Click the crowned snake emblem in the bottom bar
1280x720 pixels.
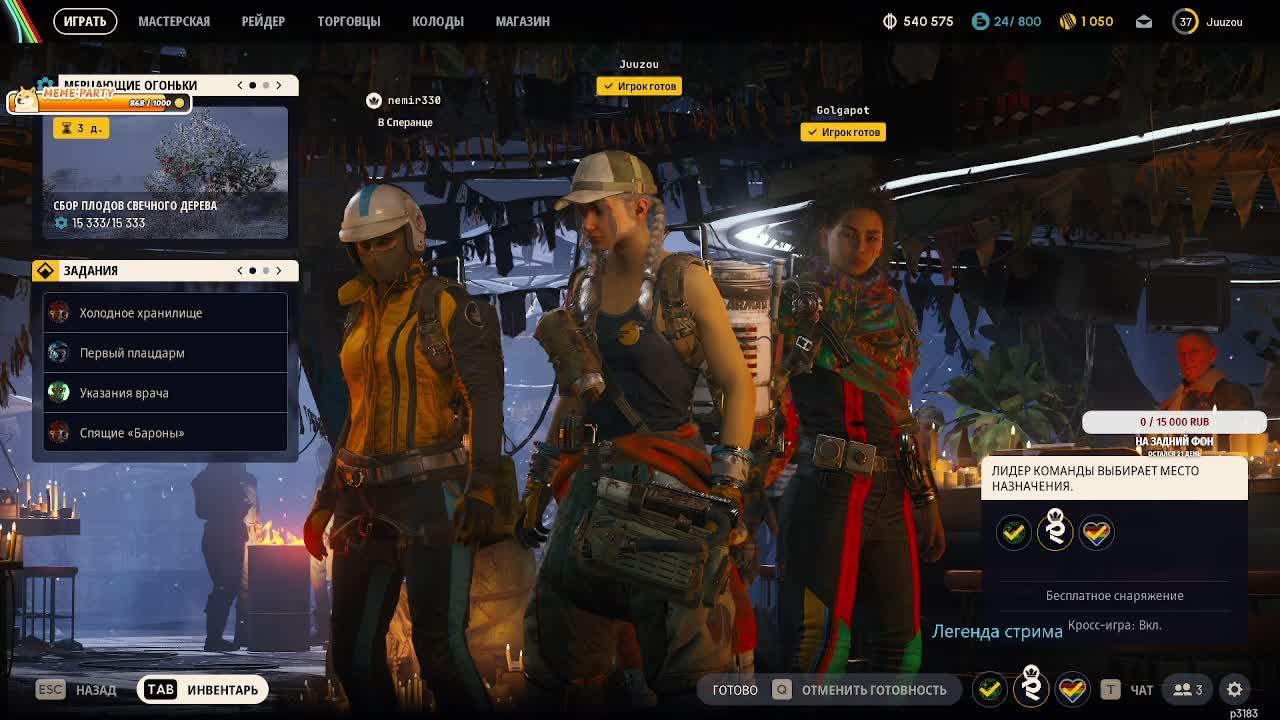[x=1031, y=687]
